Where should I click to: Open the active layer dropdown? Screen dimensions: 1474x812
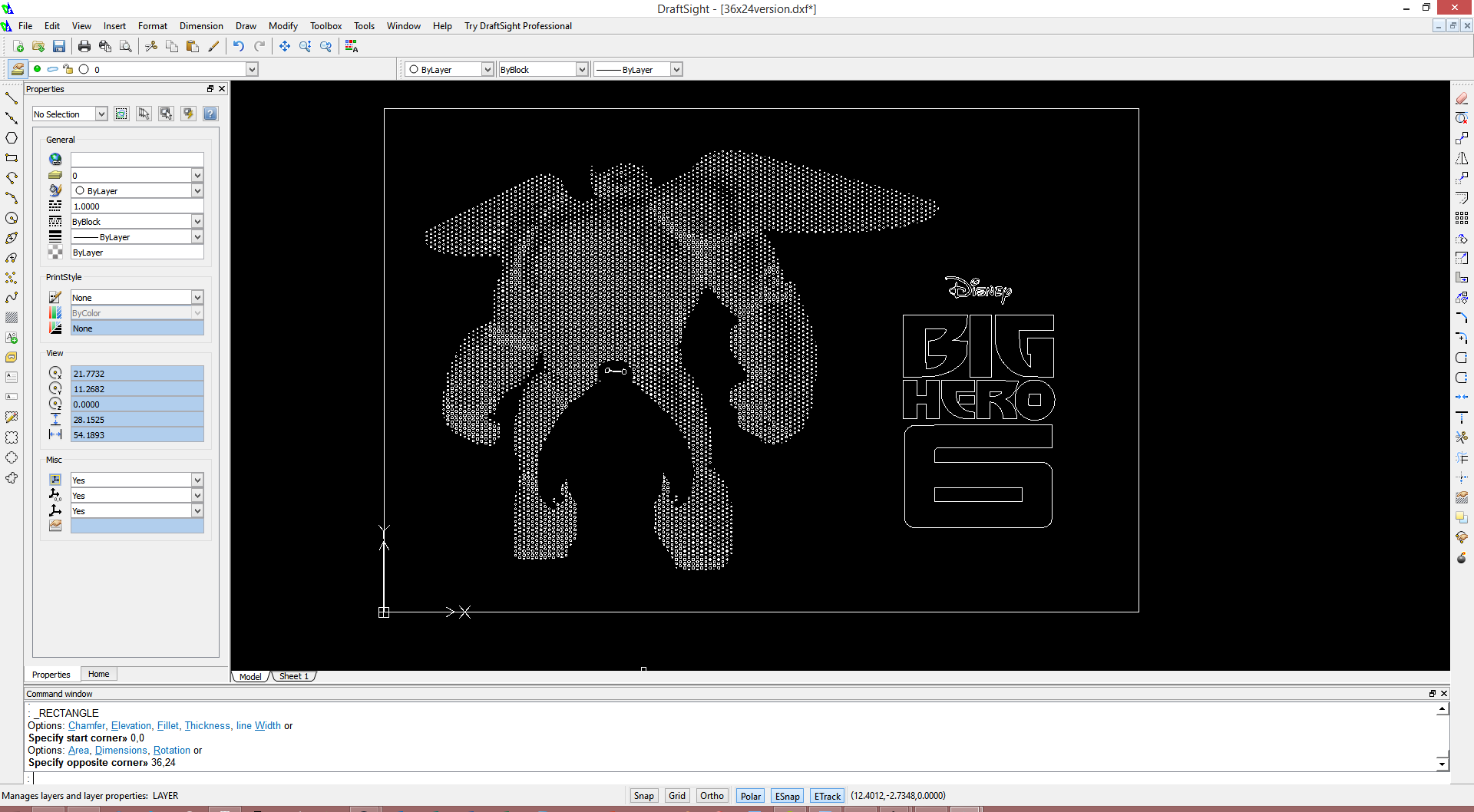[x=252, y=69]
